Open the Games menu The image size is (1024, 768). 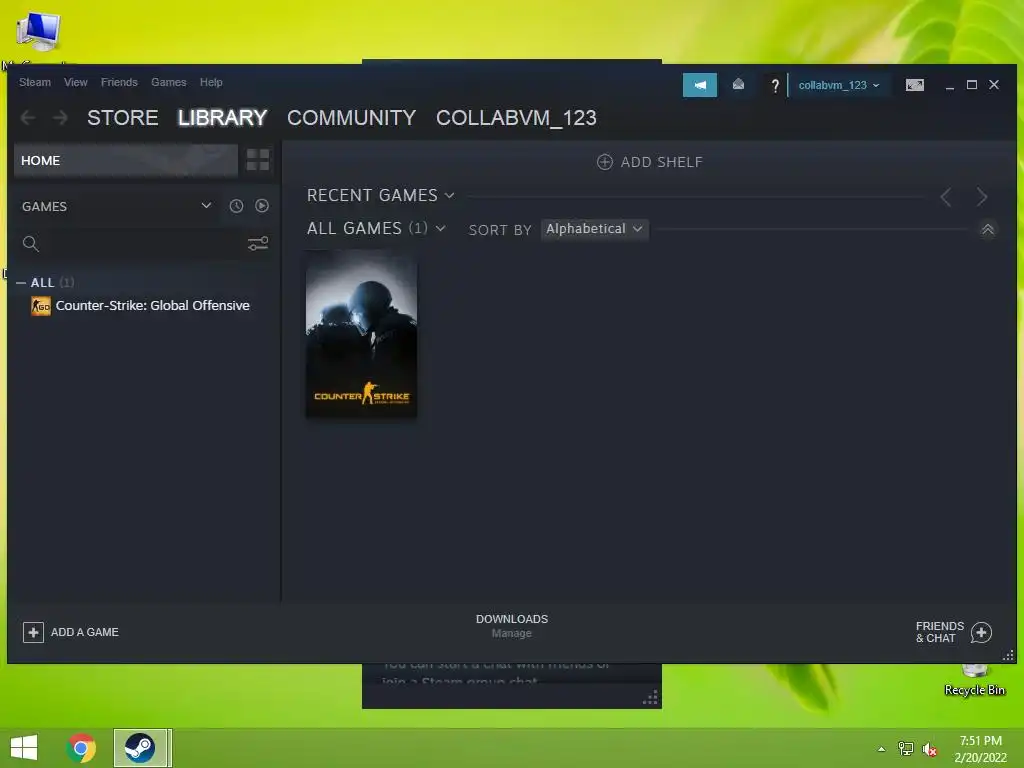click(168, 82)
